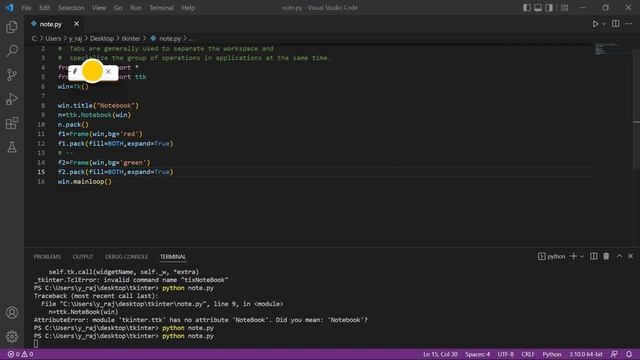Open the Explorer view in activity bar
Screen dimensions: 640x360
pyautogui.click(x=12, y=27)
